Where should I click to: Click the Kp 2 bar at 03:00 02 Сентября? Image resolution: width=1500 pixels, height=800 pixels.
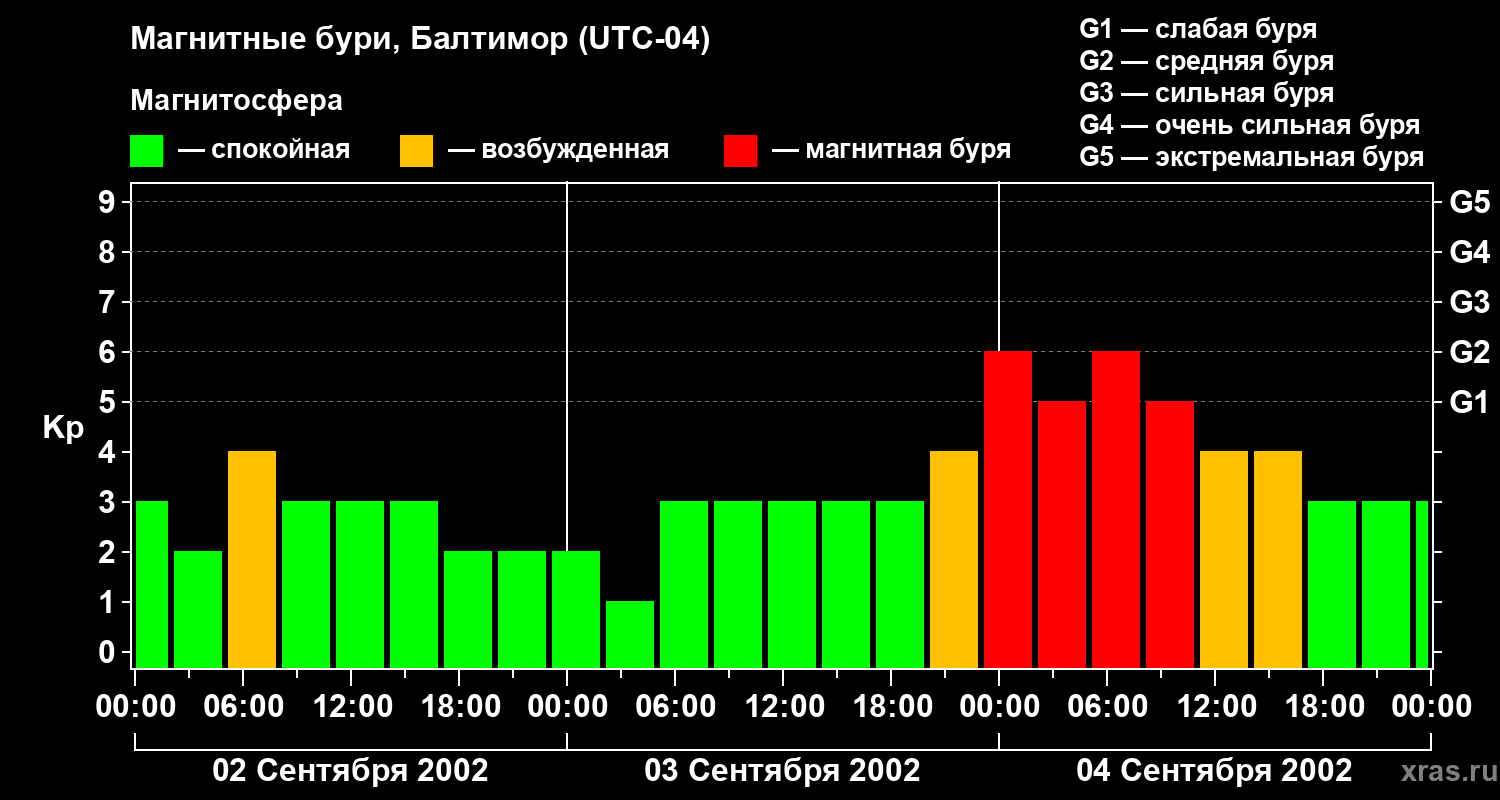198,610
